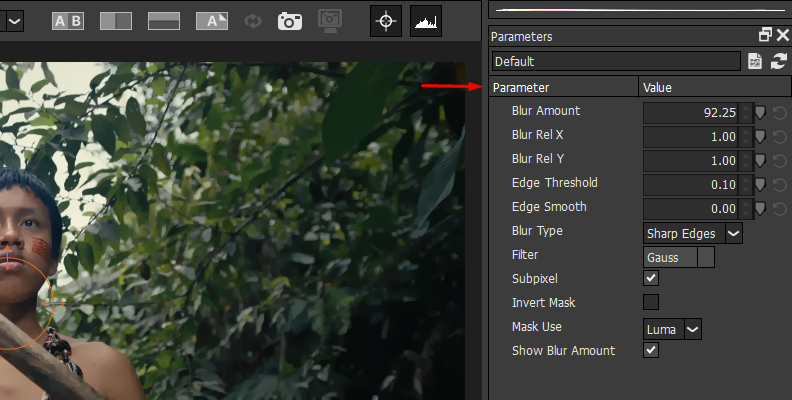Click the Parameter column header
The width and height of the screenshot is (792, 400).
(x=564, y=87)
